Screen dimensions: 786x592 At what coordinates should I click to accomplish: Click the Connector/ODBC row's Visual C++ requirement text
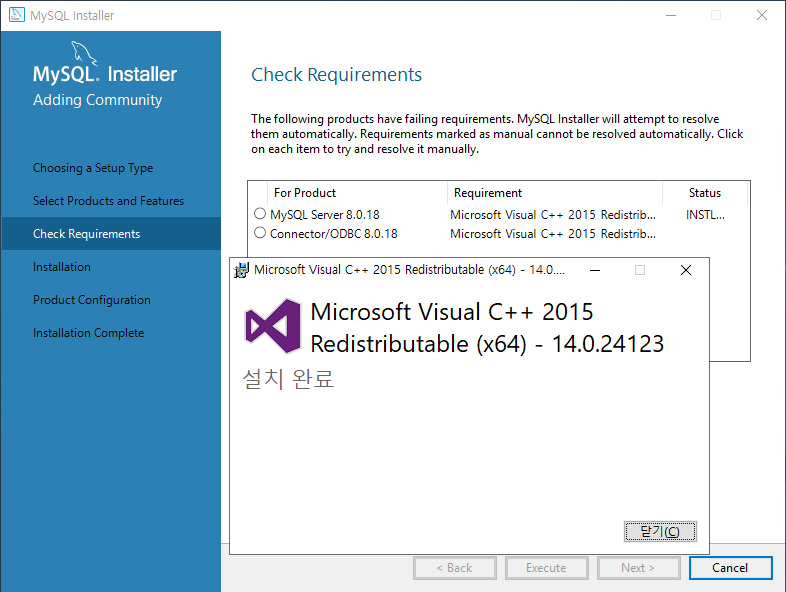553,234
